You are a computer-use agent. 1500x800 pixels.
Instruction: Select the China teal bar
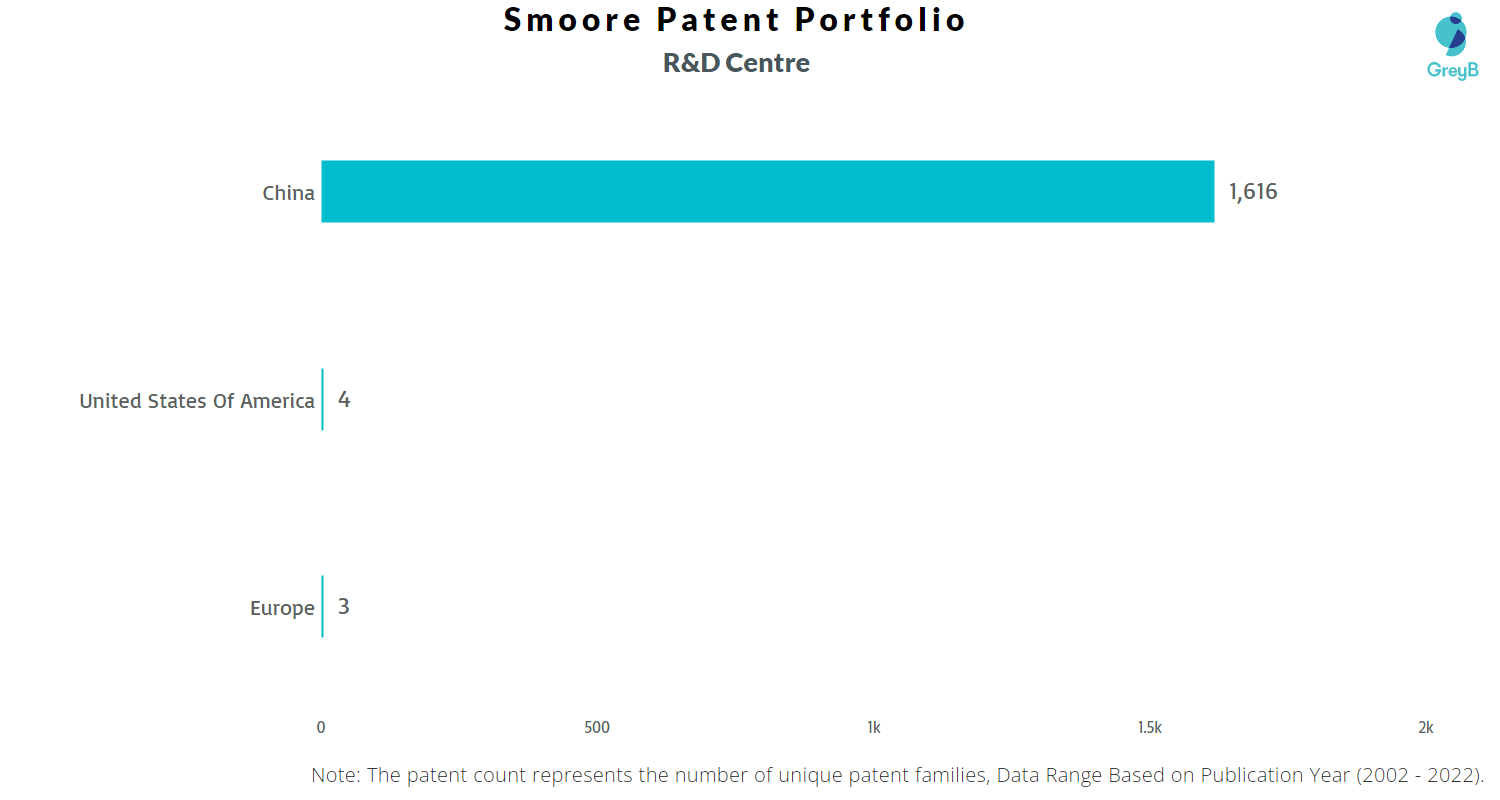(x=768, y=191)
